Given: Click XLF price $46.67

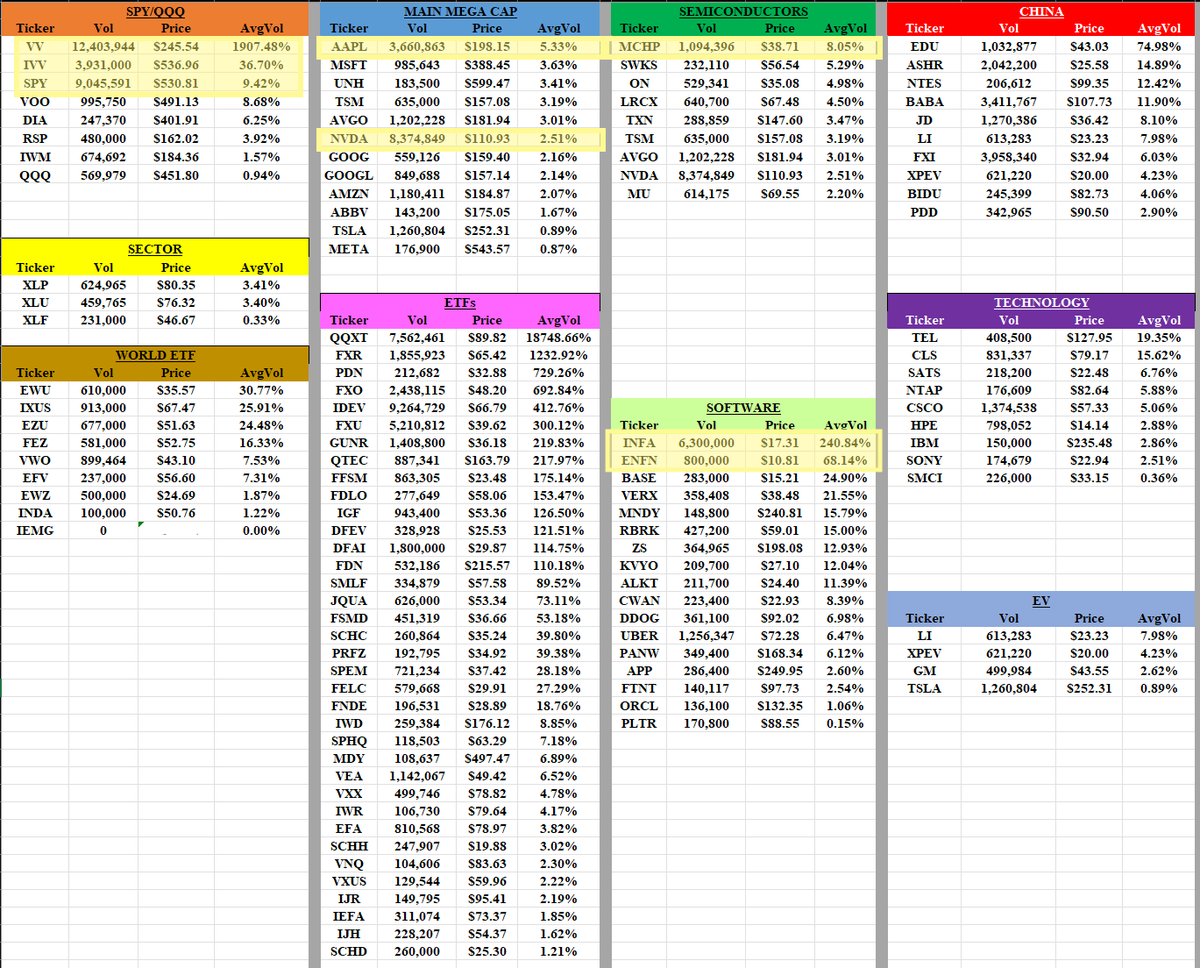Looking at the screenshot, I should tap(176, 321).
